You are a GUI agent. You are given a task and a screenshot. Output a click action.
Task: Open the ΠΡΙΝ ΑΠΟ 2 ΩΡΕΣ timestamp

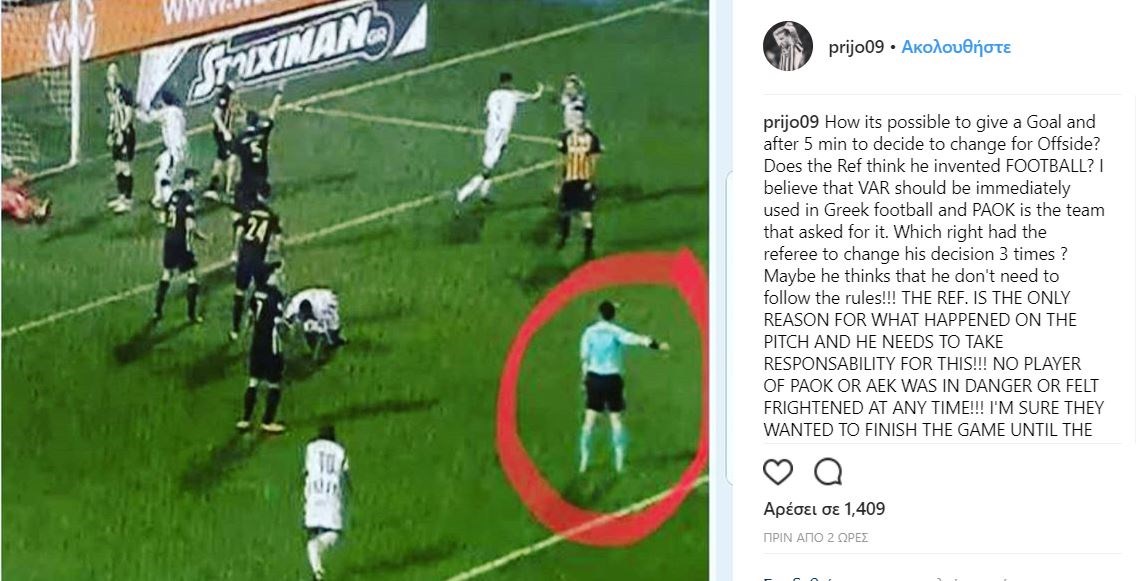(x=816, y=538)
